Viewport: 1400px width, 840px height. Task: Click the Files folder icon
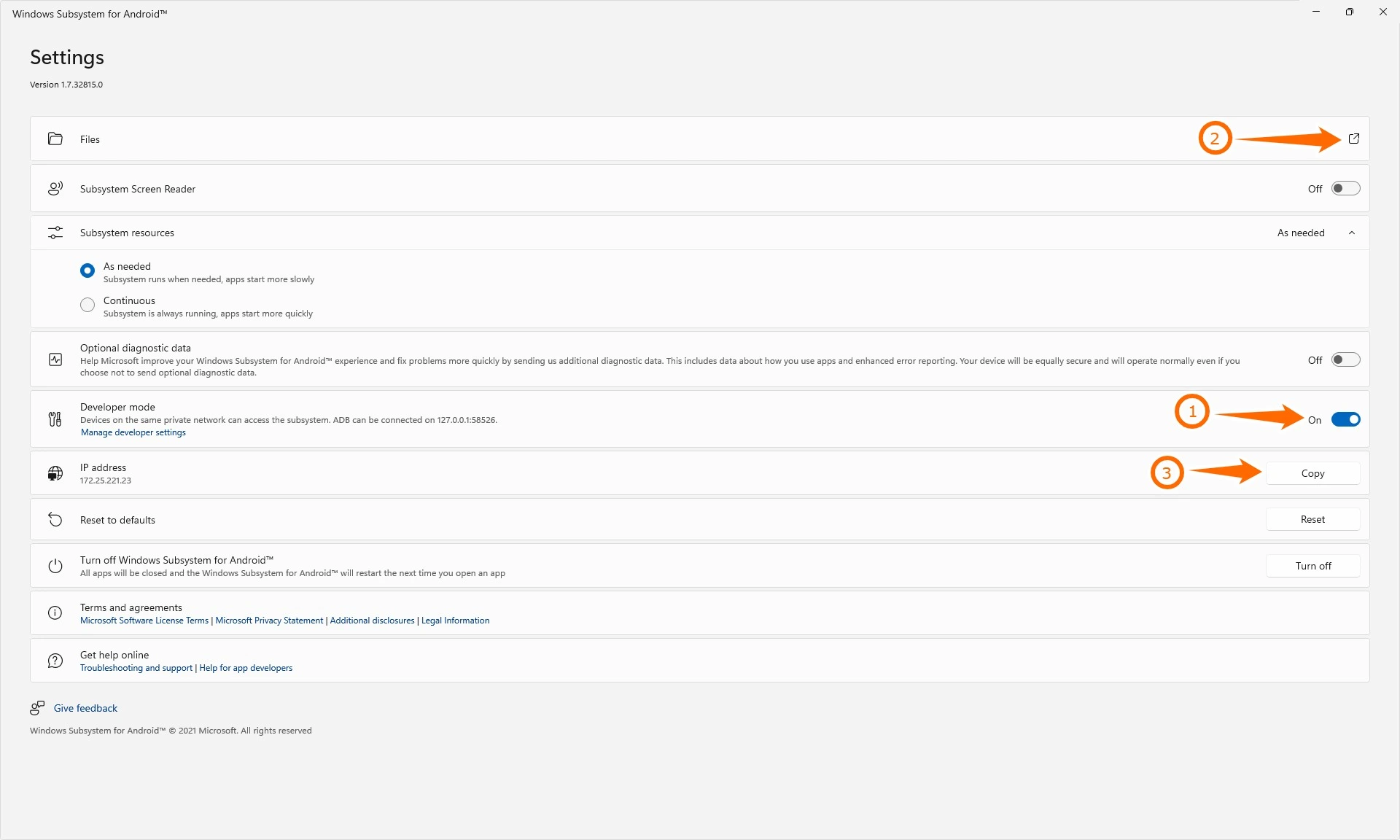pos(55,139)
